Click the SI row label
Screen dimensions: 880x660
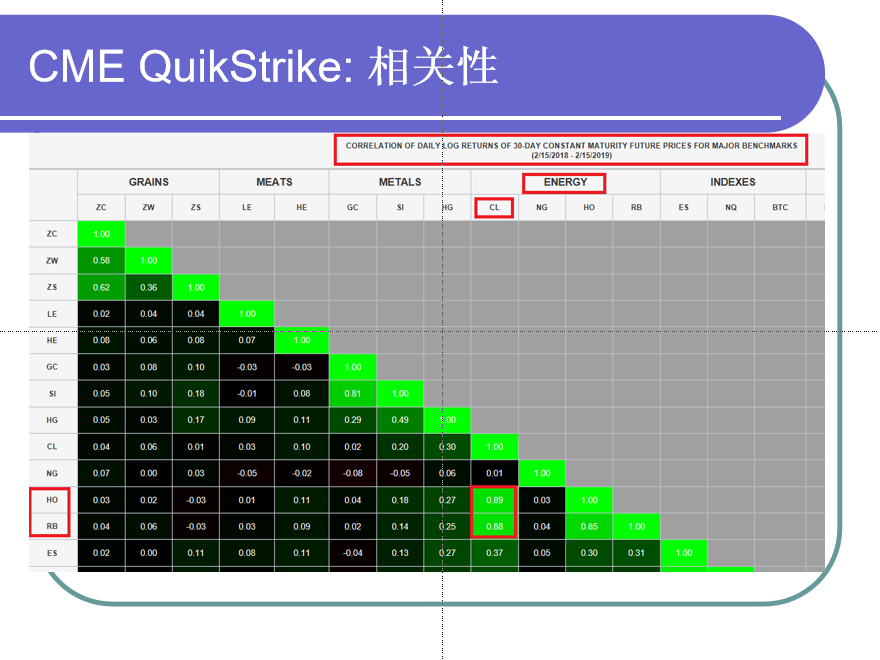point(52,393)
